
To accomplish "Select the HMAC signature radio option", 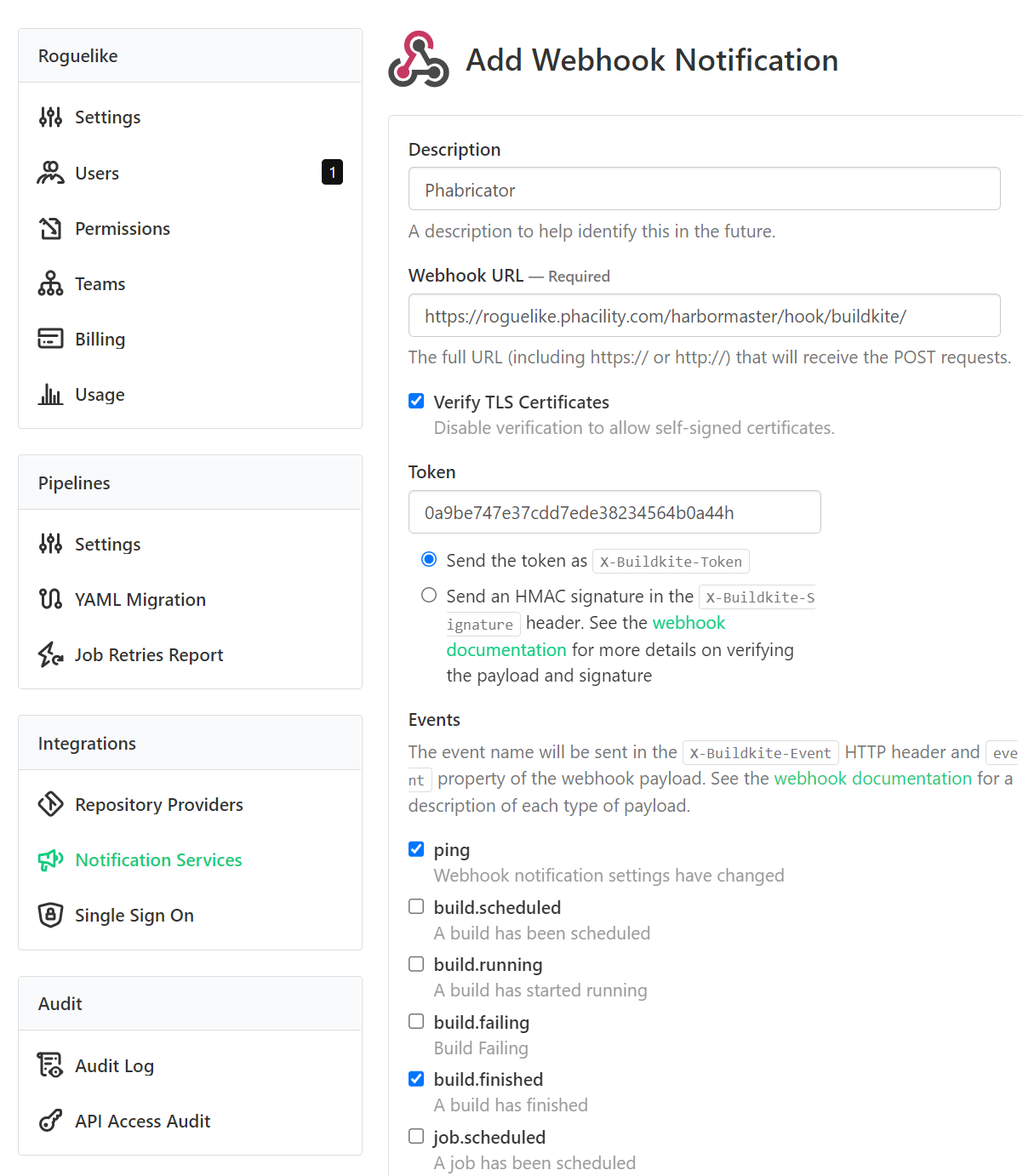I will click(429, 595).
